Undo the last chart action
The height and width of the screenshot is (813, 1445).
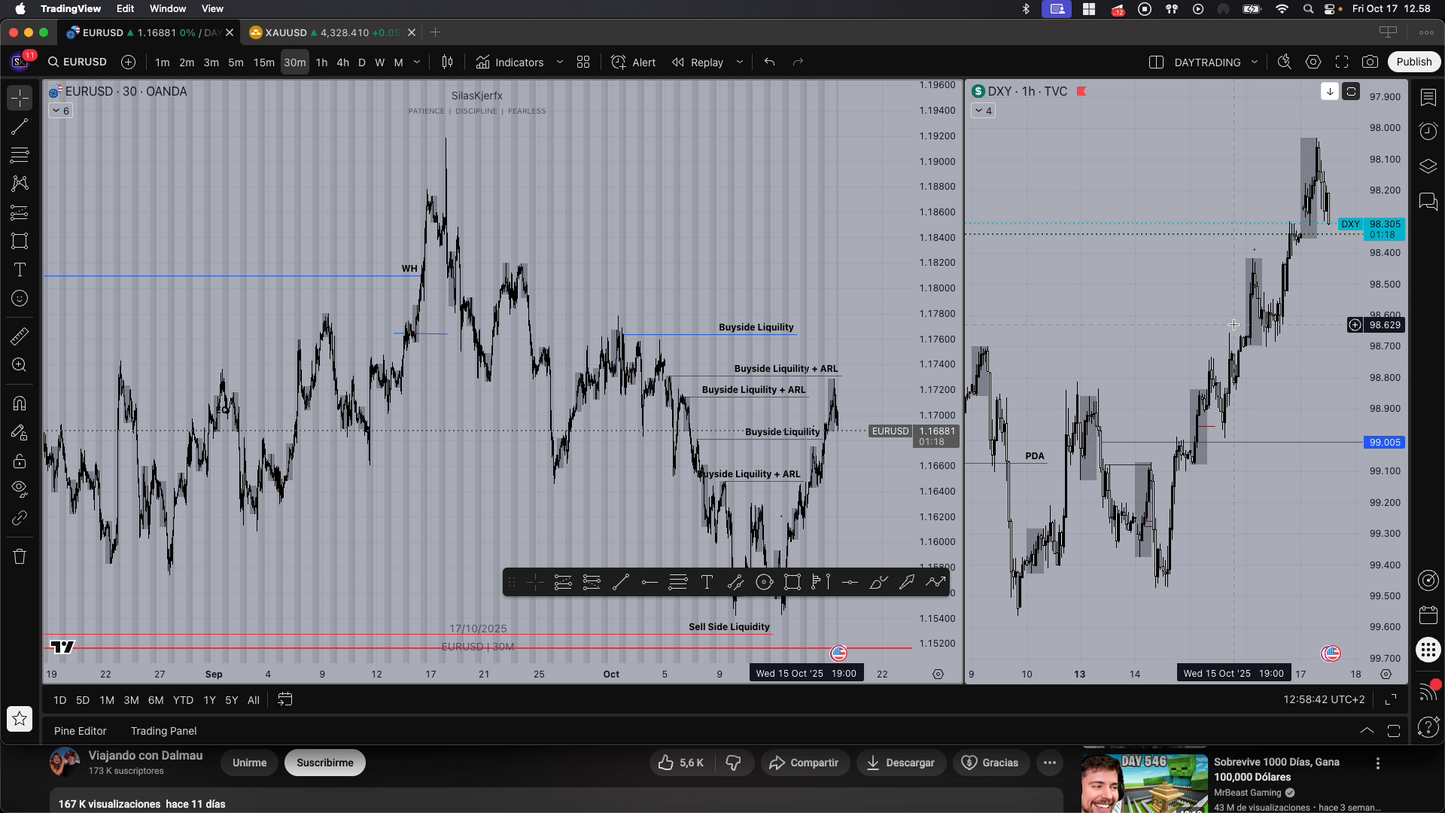(x=769, y=62)
